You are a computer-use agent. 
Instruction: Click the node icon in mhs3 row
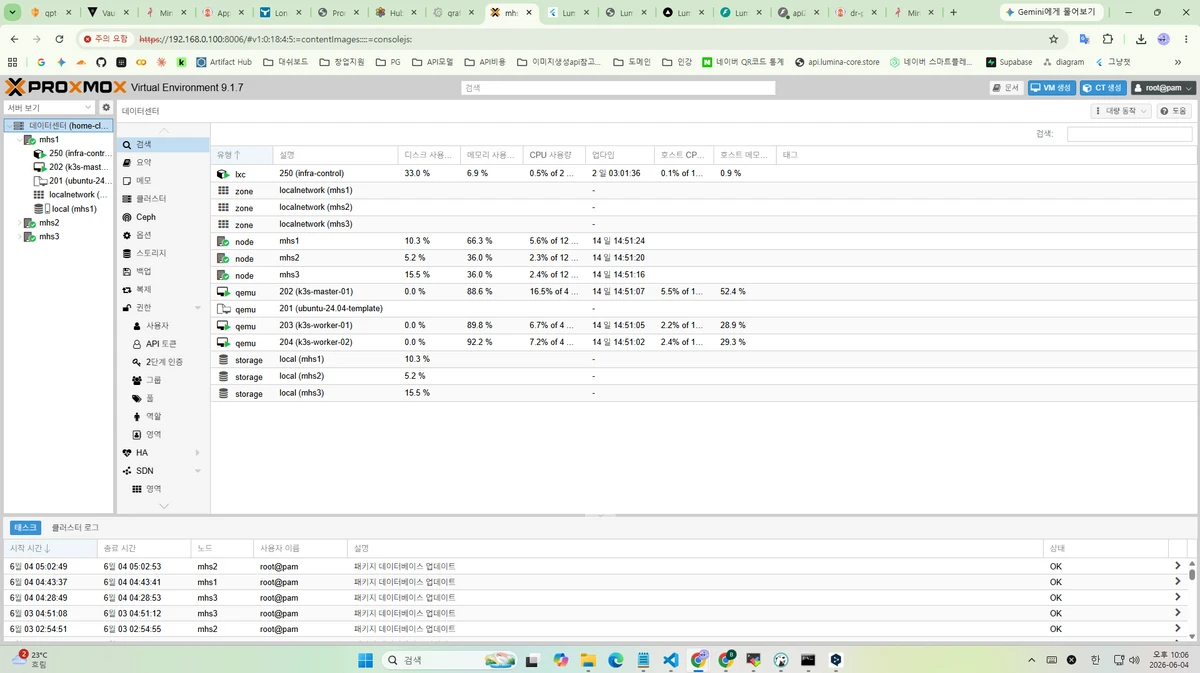(x=223, y=275)
